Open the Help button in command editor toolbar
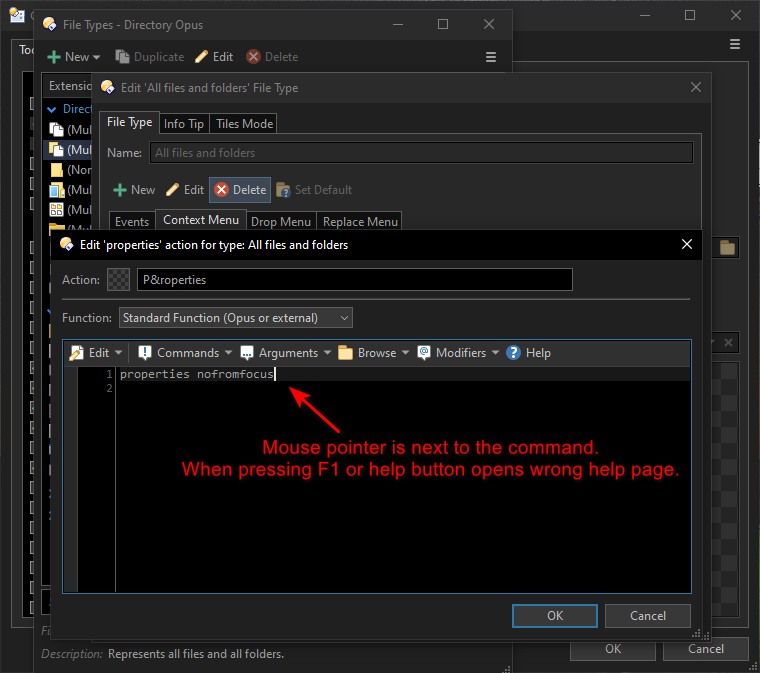 tap(528, 353)
